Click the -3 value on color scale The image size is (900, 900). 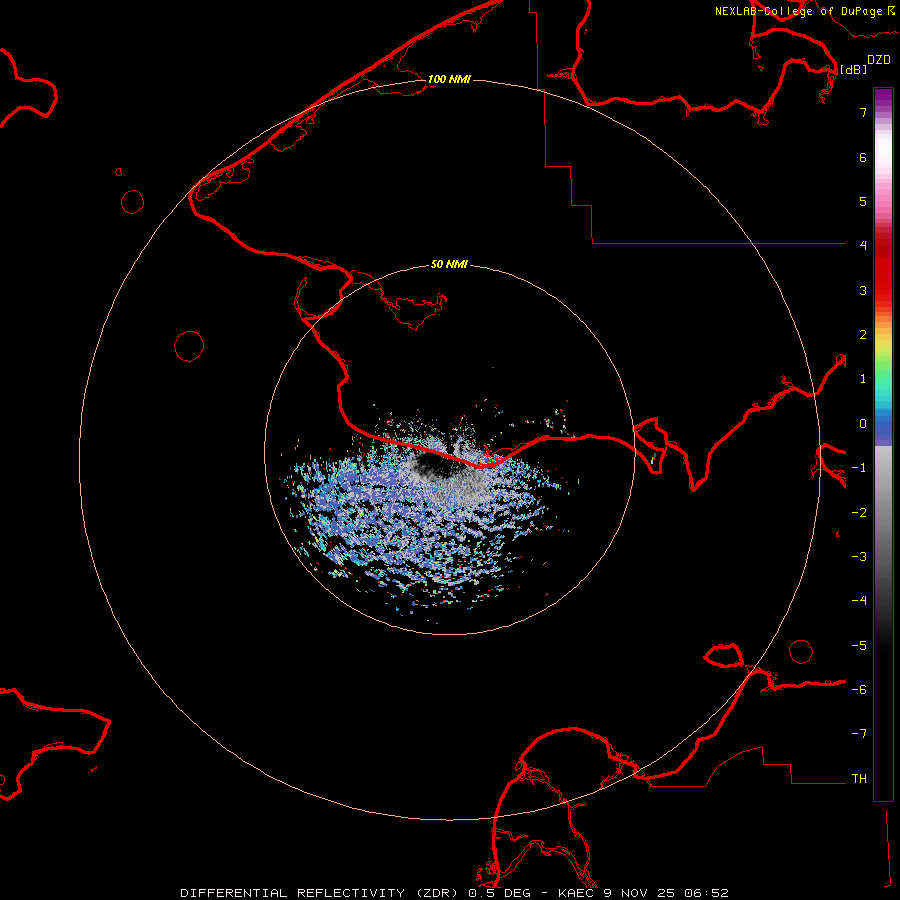859,557
